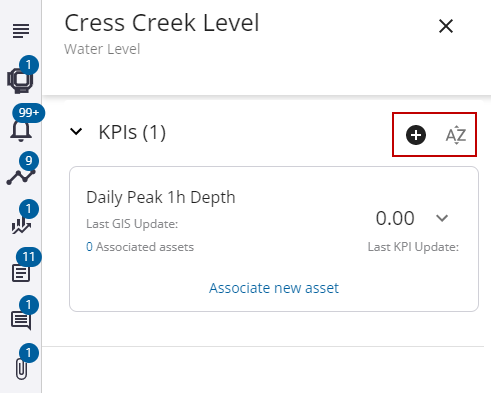
Task: Open the paperclip attachments icon
Action: tap(22, 369)
